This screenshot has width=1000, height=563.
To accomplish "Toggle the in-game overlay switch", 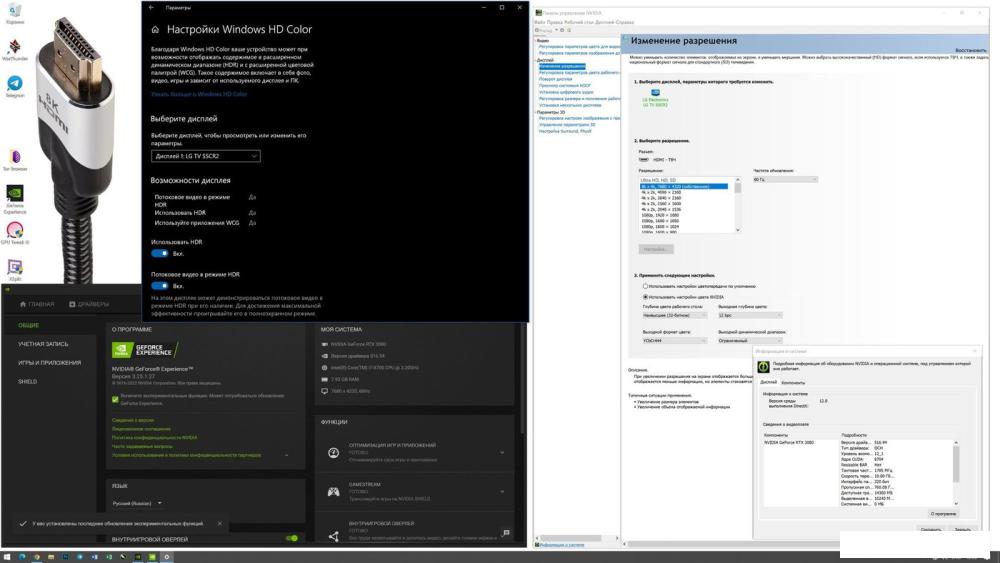I will [x=292, y=538].
